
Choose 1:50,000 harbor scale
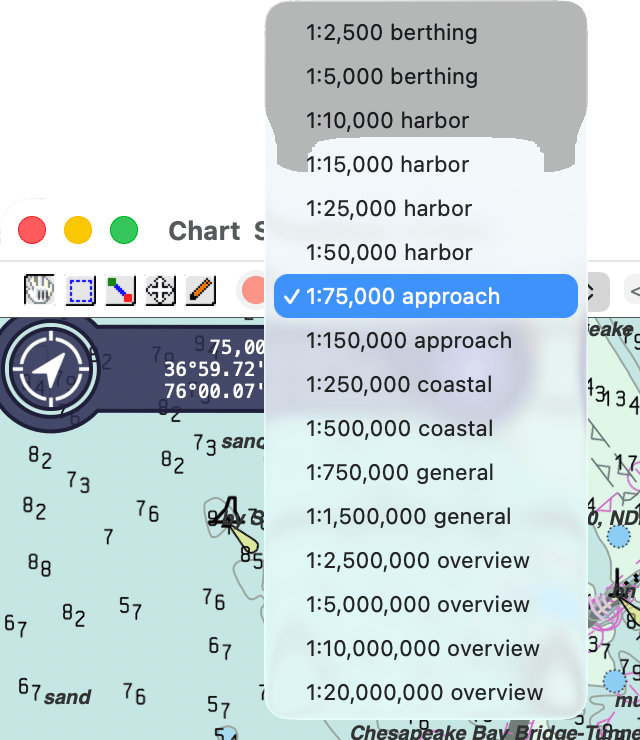426,252
